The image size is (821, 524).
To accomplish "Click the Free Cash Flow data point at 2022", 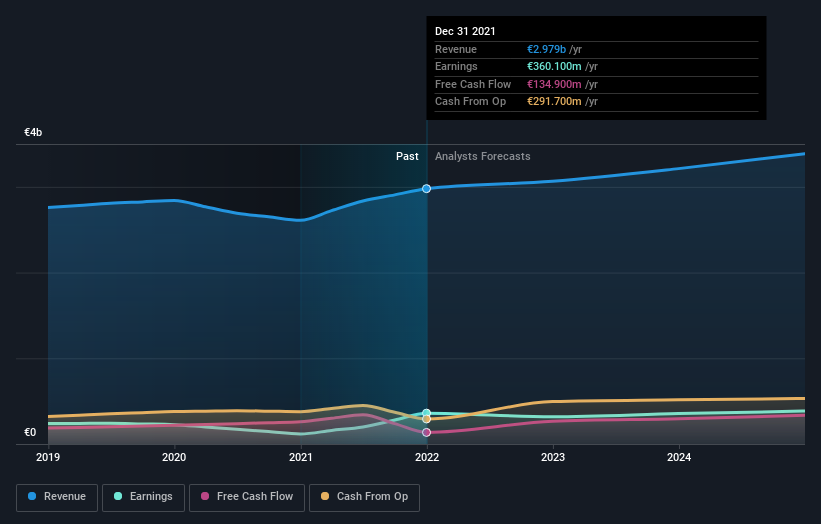I will tap(427, 432).
